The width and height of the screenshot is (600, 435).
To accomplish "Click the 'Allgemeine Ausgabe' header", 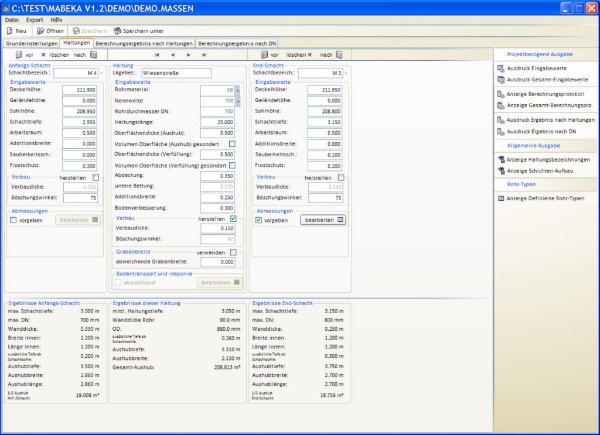I will click(x=533, y=146).
